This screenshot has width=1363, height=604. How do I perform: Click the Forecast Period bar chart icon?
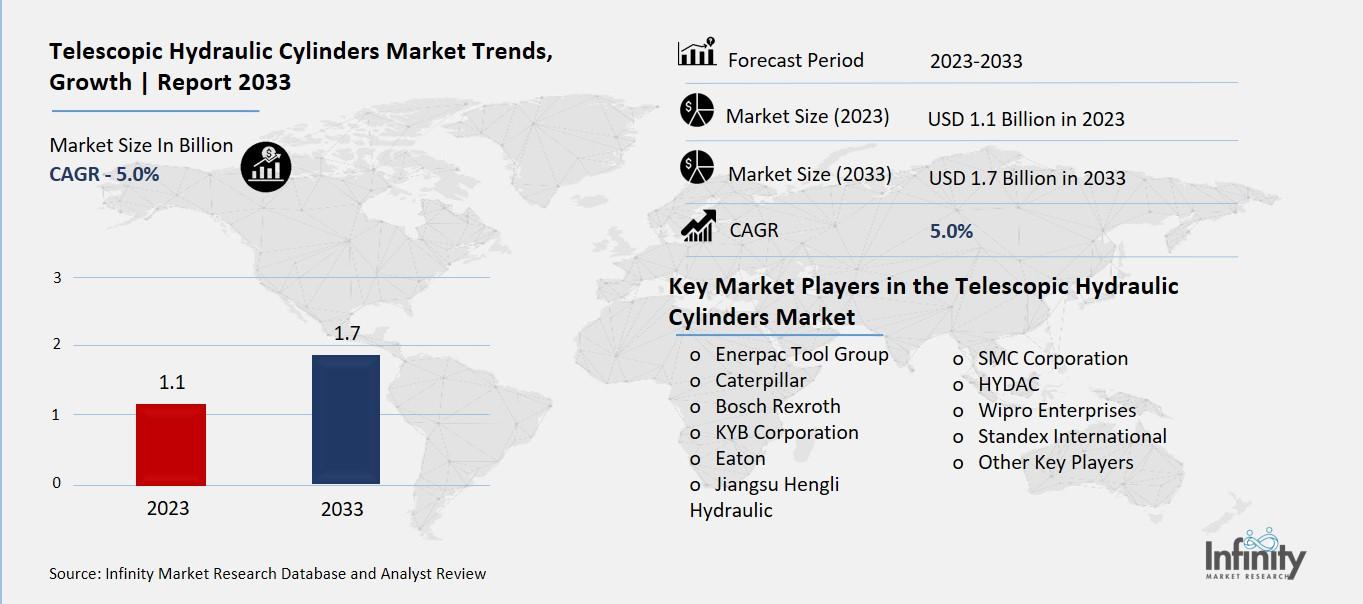[697, 53]
